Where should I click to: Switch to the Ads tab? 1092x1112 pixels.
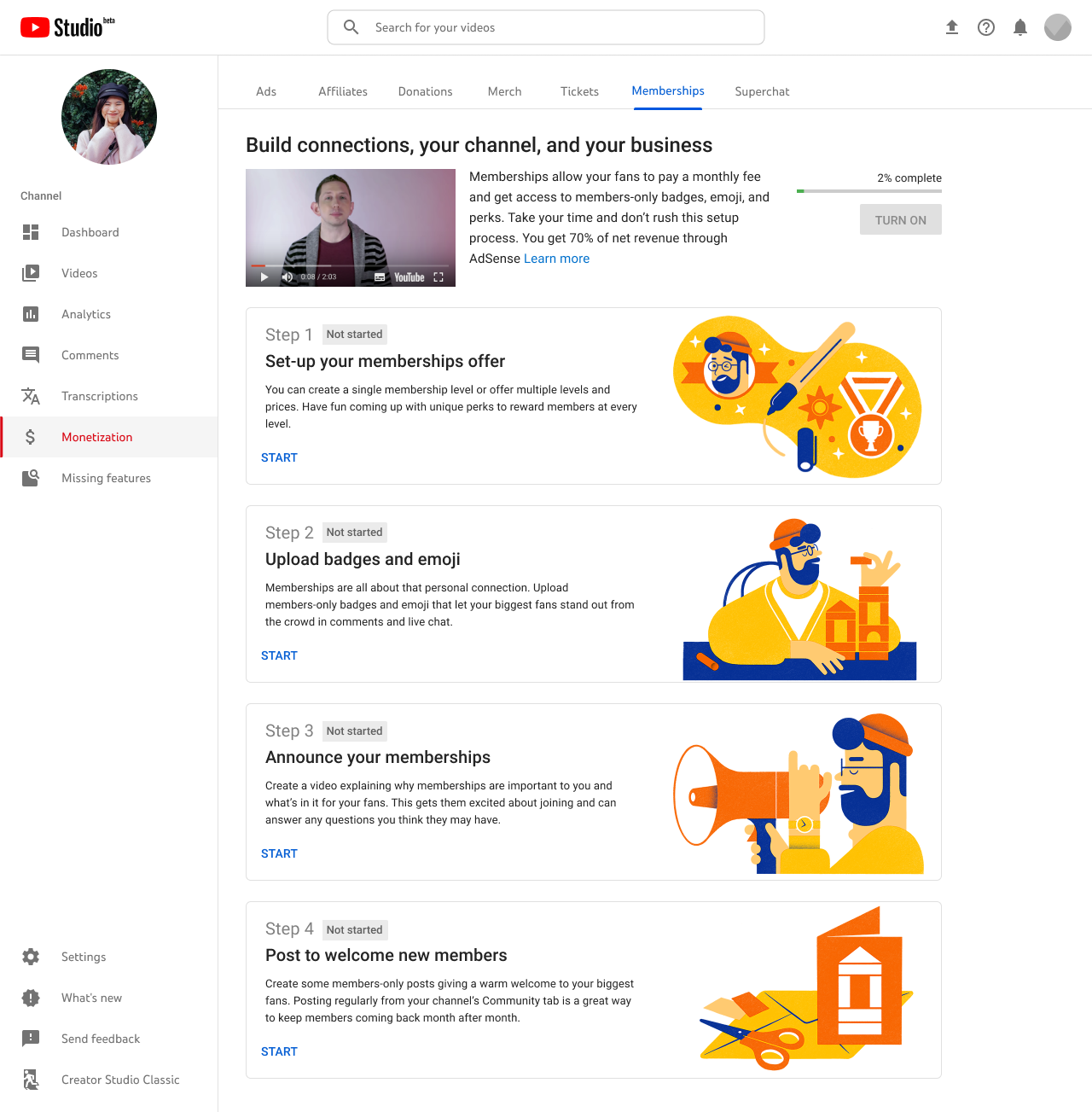(266, 91)
